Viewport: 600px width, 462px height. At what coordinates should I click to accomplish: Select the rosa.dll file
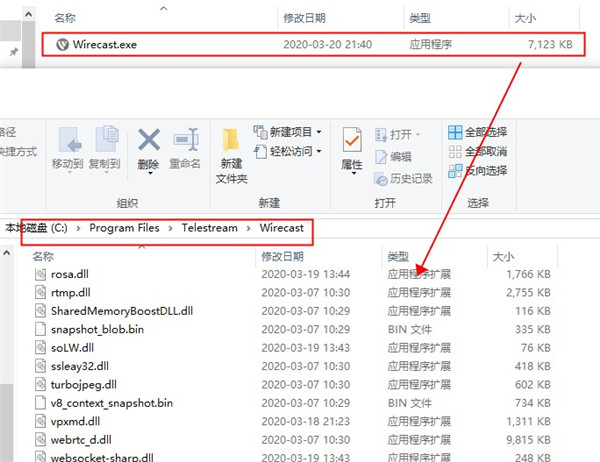tap(70, 274)
